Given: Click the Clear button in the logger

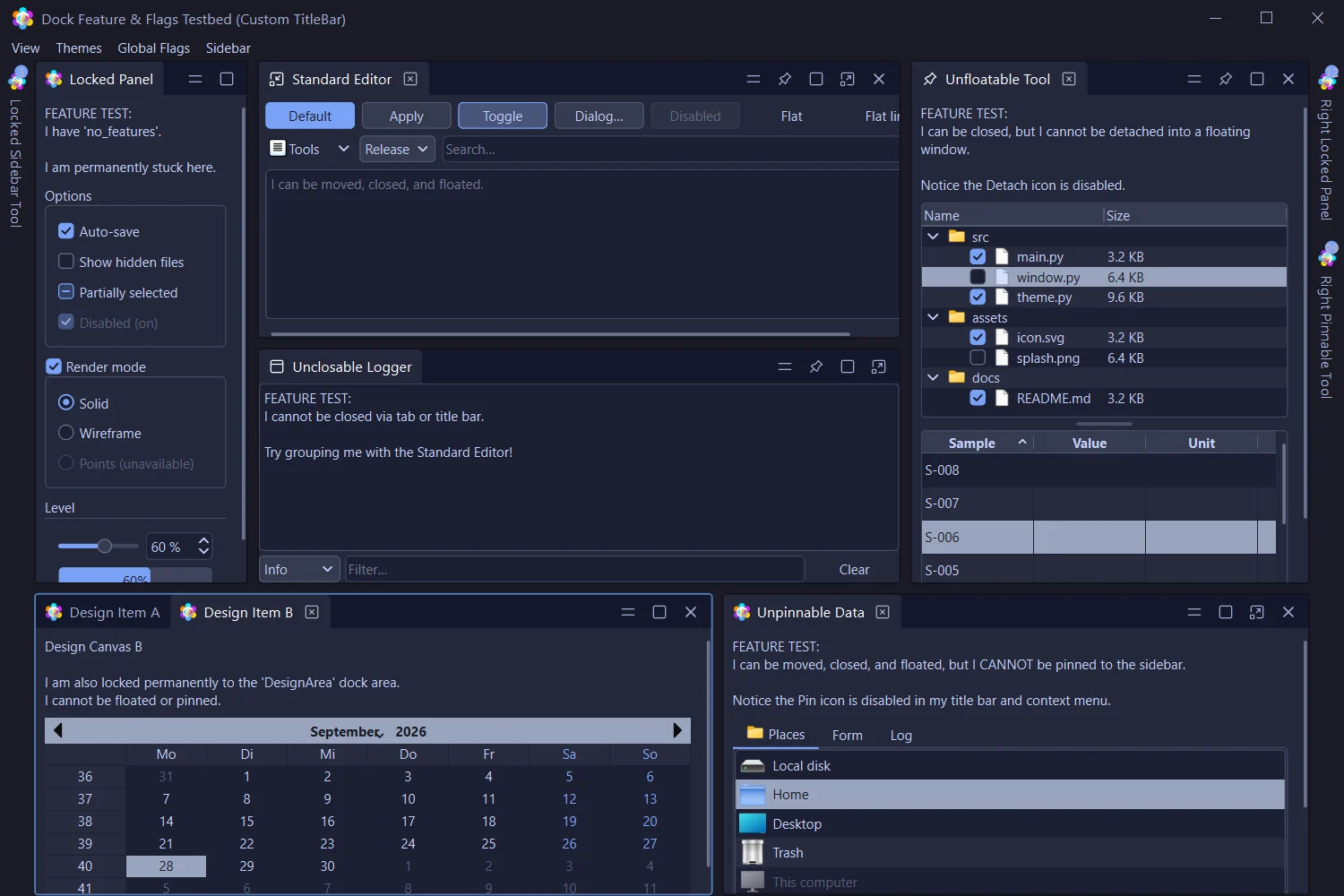Looking at the screenshot, I should [x=854, y=569].
